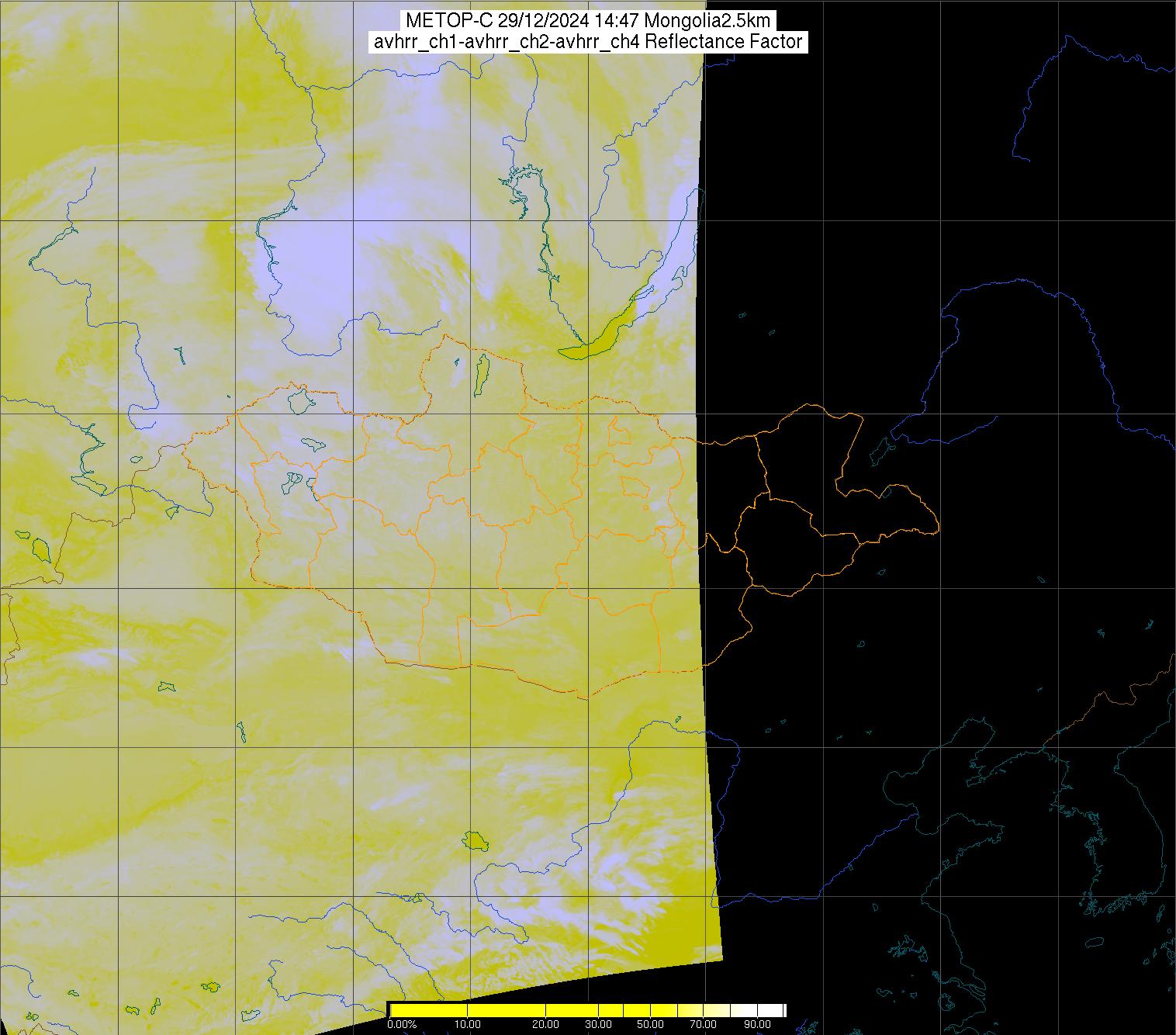The width and height of the screenshot is (1176, 1035).
Task: Click the title line "METOP-C 29/12/2024 14:47 Mongolia2.5km"
Action: (x=587, y=21)
